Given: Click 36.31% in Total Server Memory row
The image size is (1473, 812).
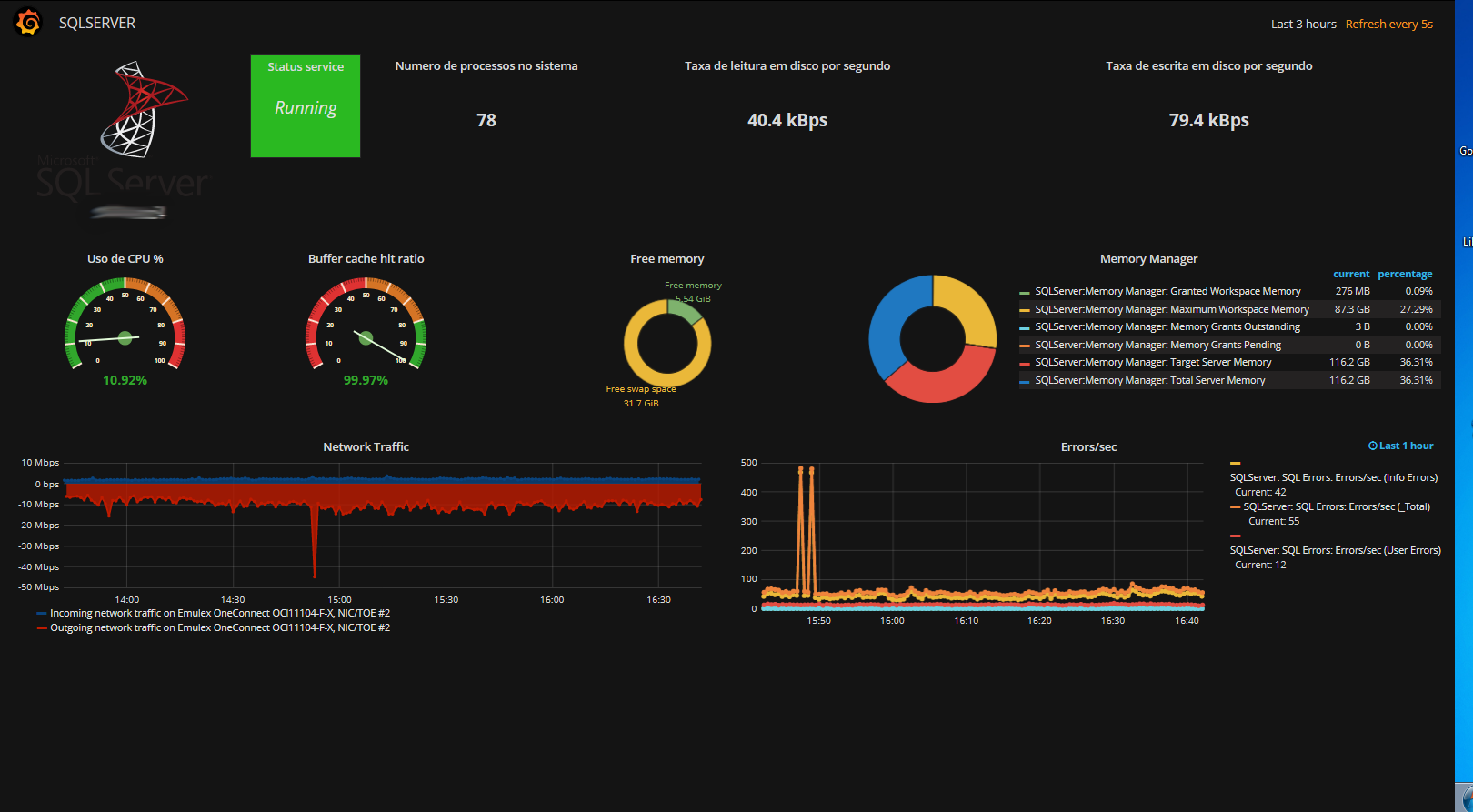Looking at the screenshot, I should click(x=1416, y=381).
